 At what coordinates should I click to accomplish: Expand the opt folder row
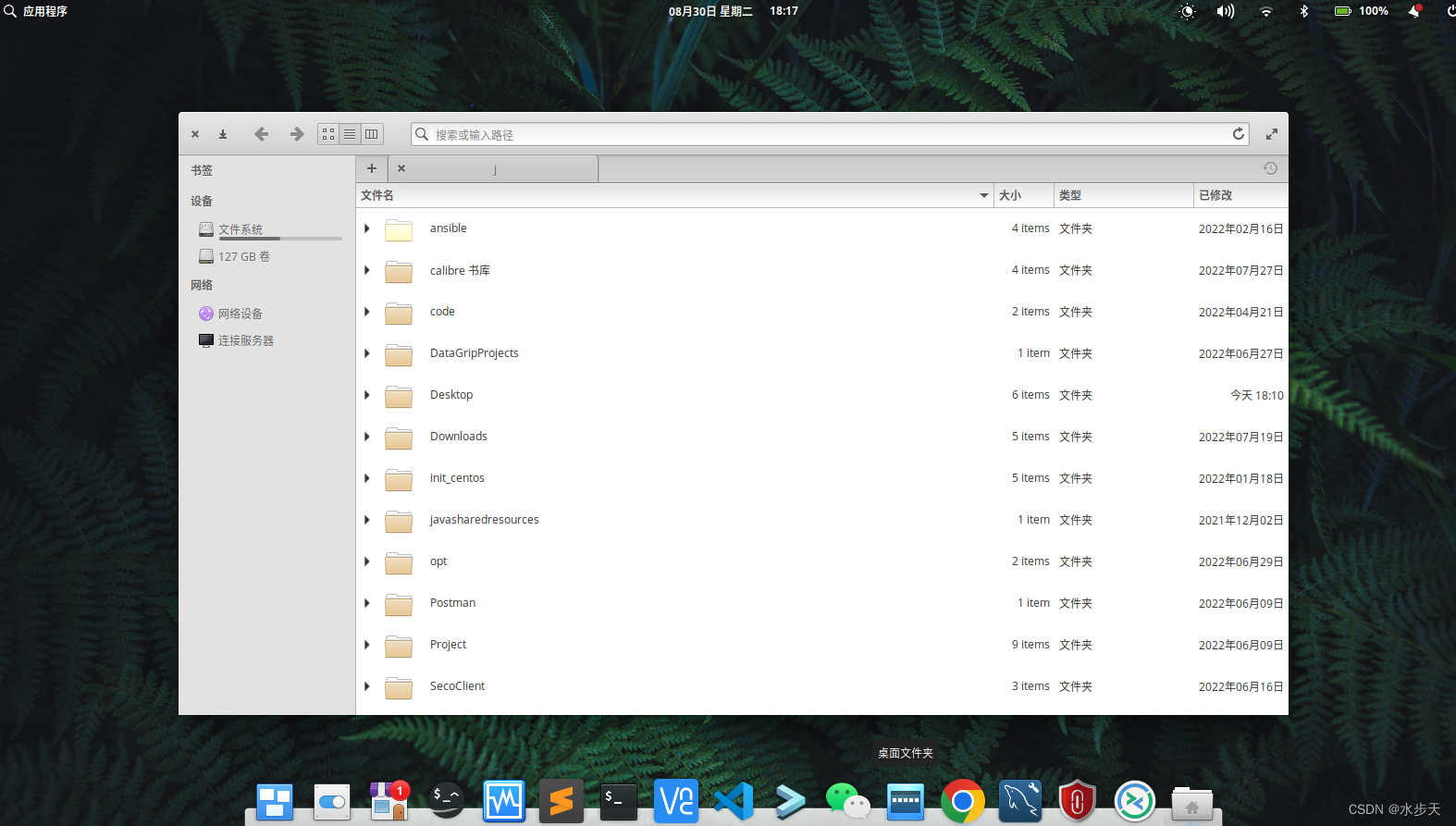[x=367, y=561]
